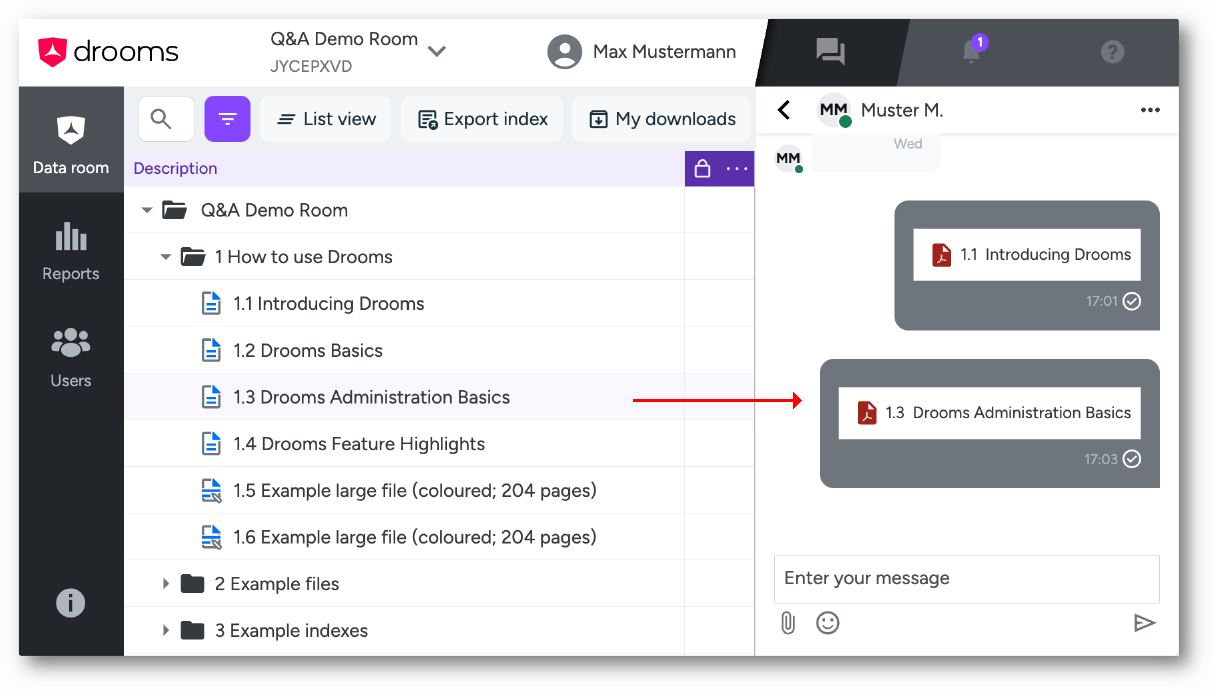1215x695 pixels.
Task: Click the file icon of 1.6 Example large file
Action: pyautogui.click(x=211, y=537)
